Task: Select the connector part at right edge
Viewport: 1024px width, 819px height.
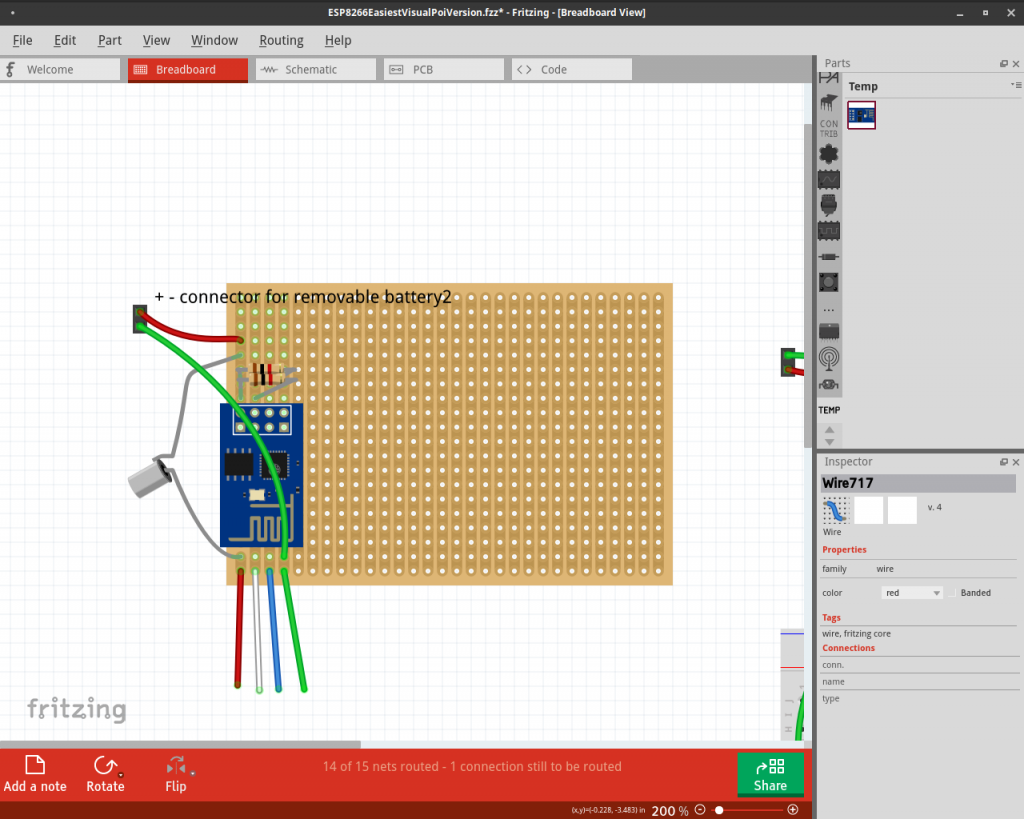Action: pyautogui.click(x=788, y=362)
